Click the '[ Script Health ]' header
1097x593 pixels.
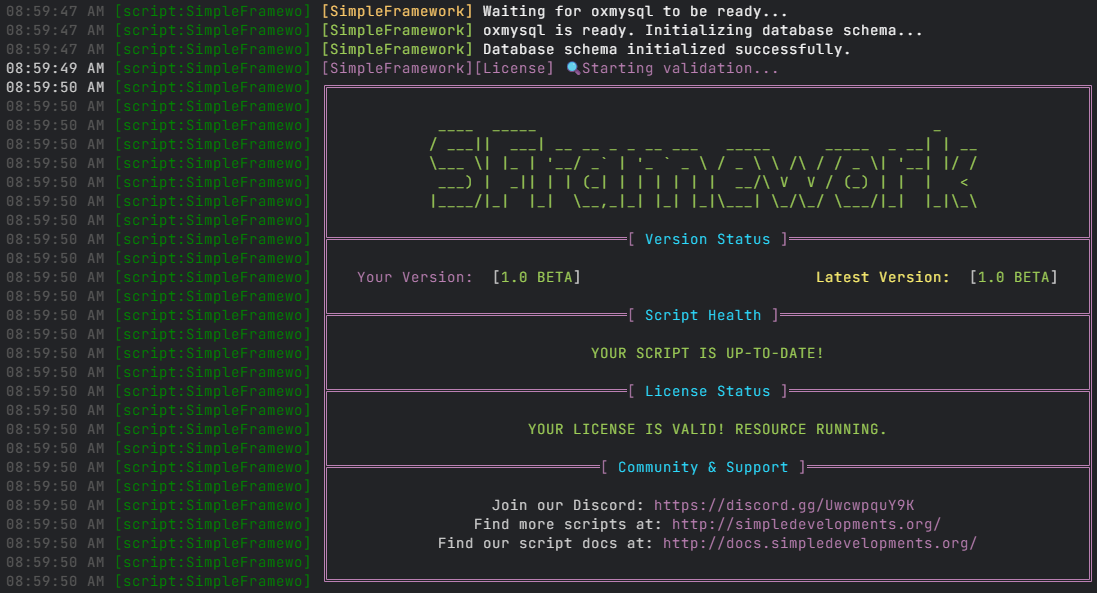click(702, 315)
